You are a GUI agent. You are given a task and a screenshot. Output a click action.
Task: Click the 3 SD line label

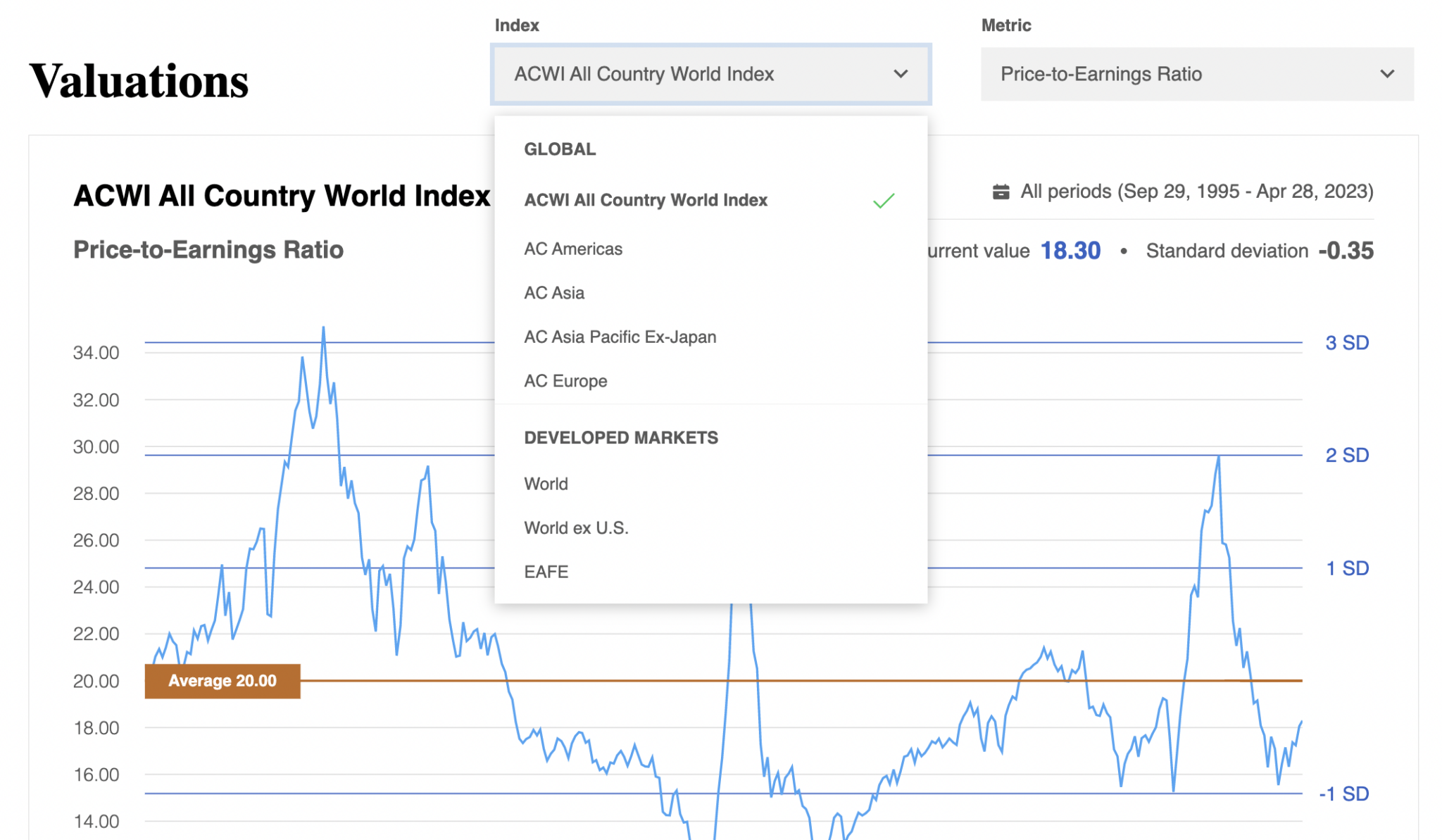point(1346,343)
